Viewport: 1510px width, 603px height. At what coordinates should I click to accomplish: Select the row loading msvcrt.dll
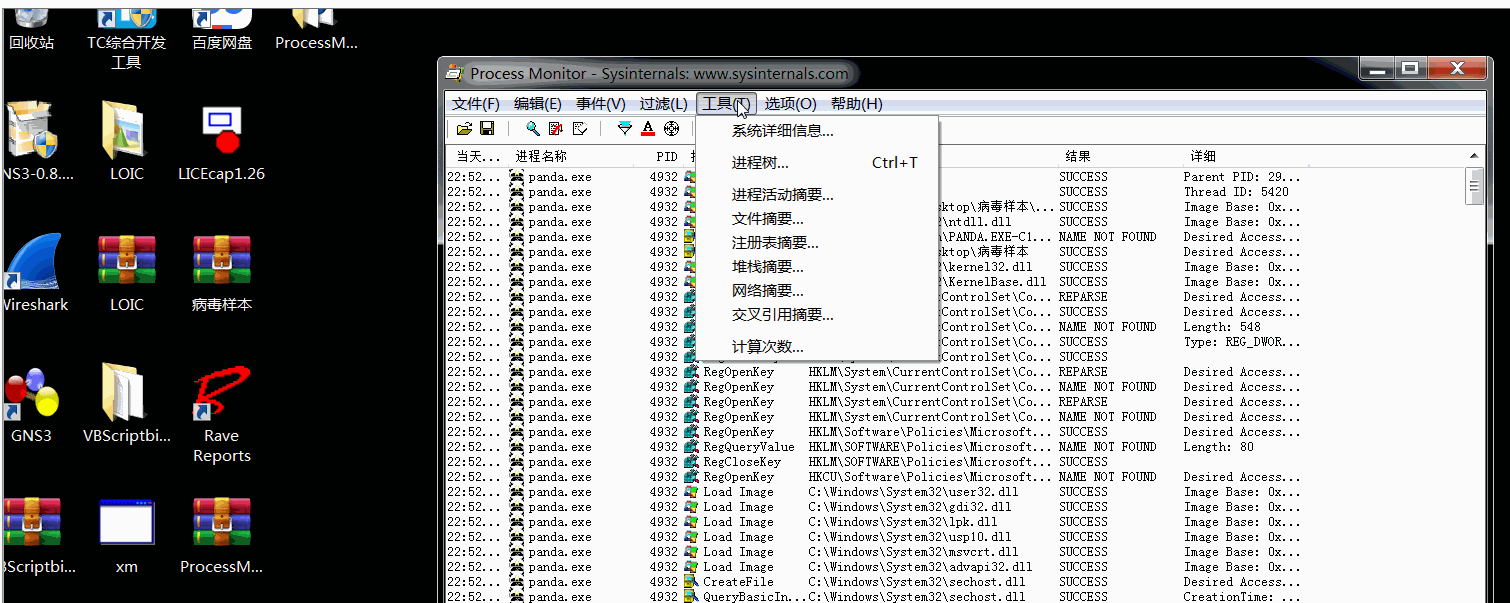click(874, 552)
